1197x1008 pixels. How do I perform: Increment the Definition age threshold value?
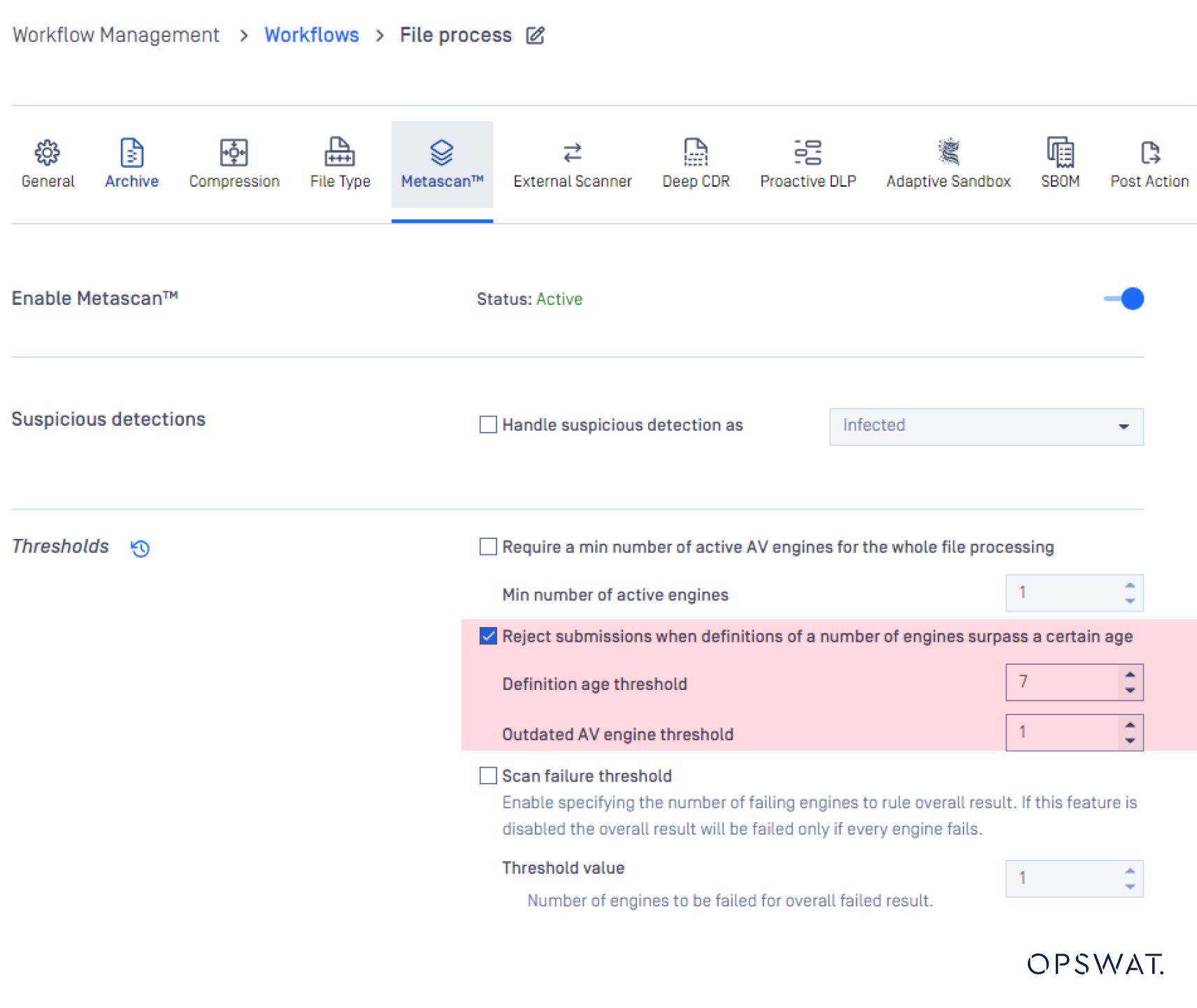(1131, 675)
